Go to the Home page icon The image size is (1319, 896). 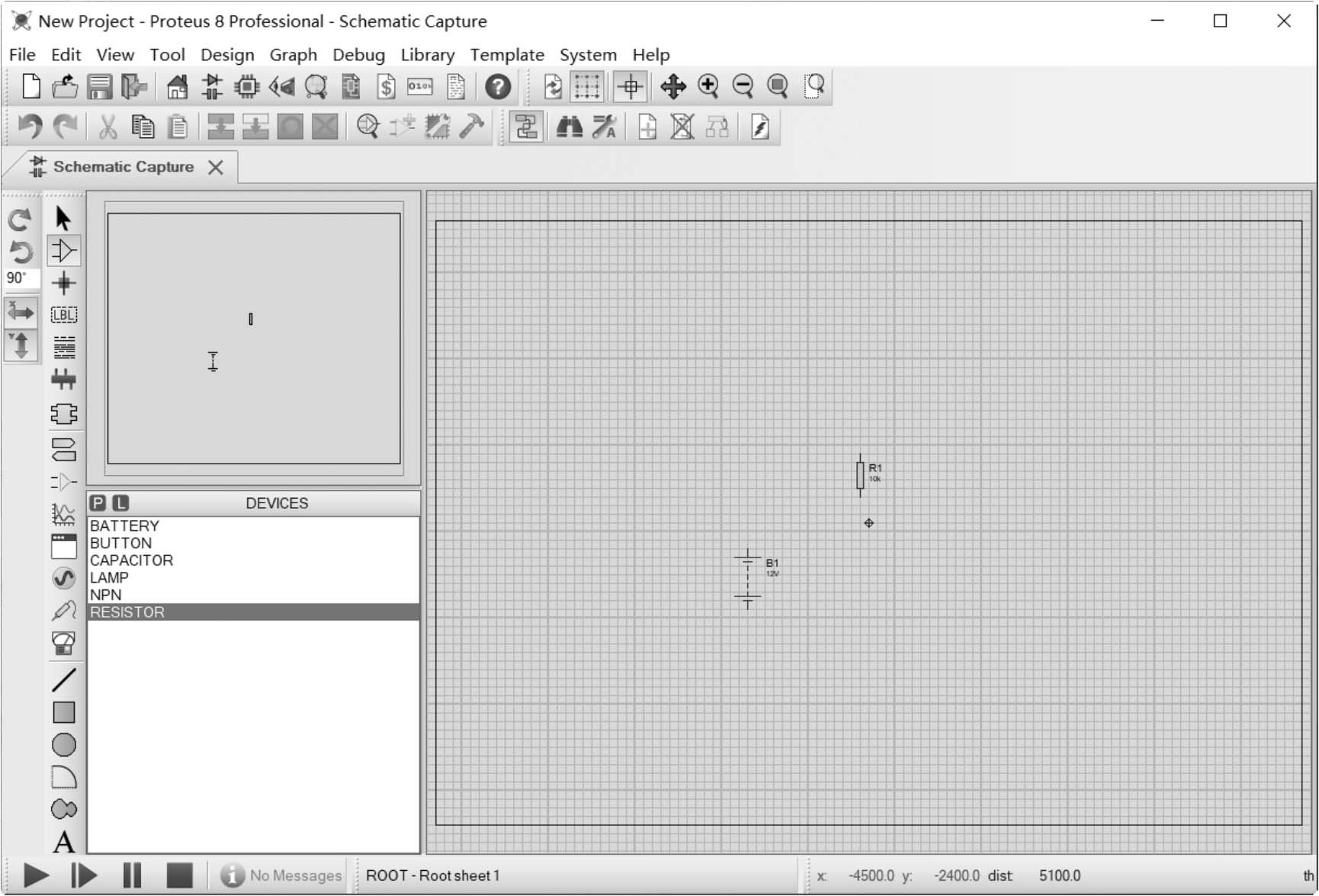coord(177,87)
